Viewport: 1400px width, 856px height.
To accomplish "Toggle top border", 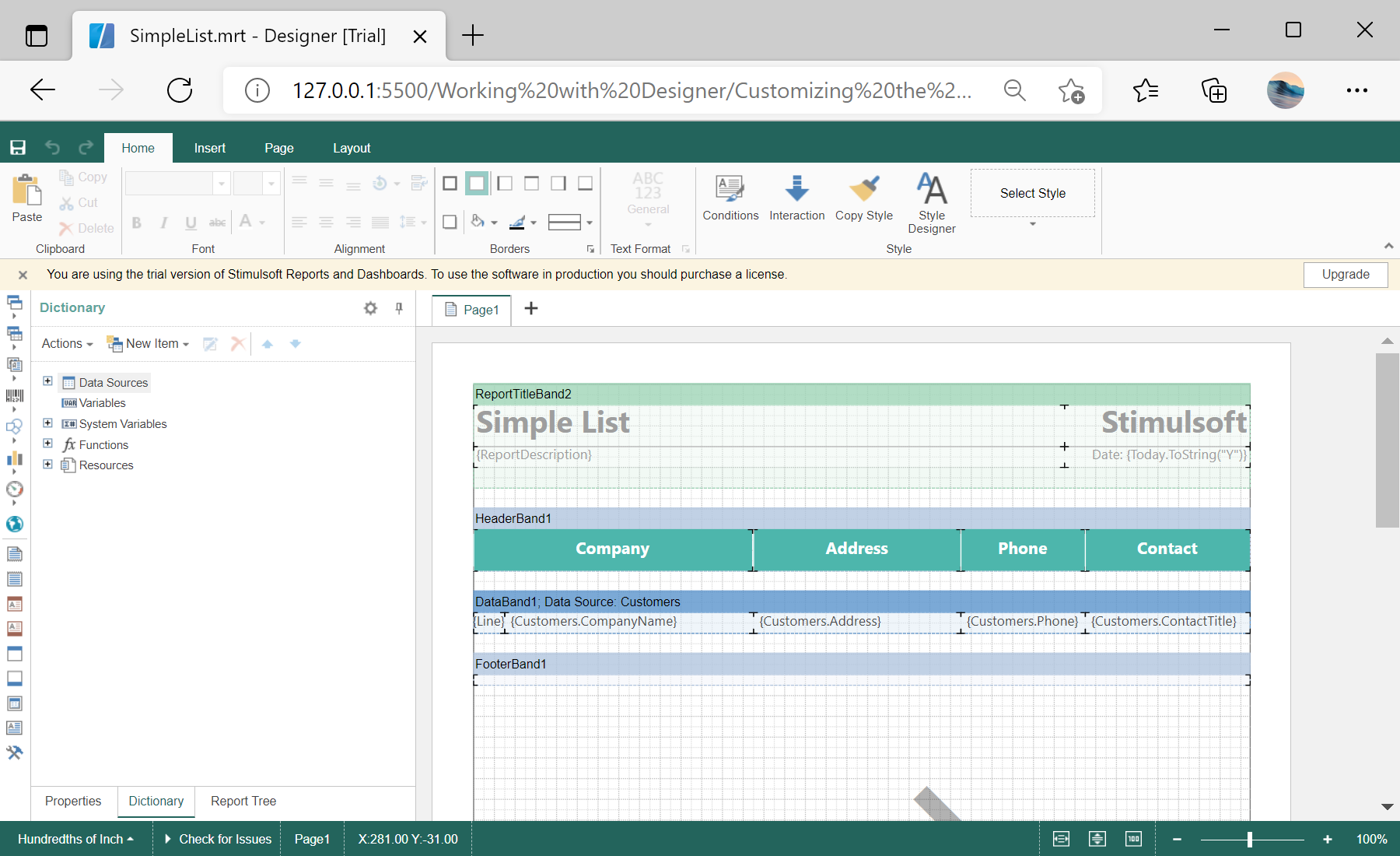I will pyautogui.click(x=532, y=184).
